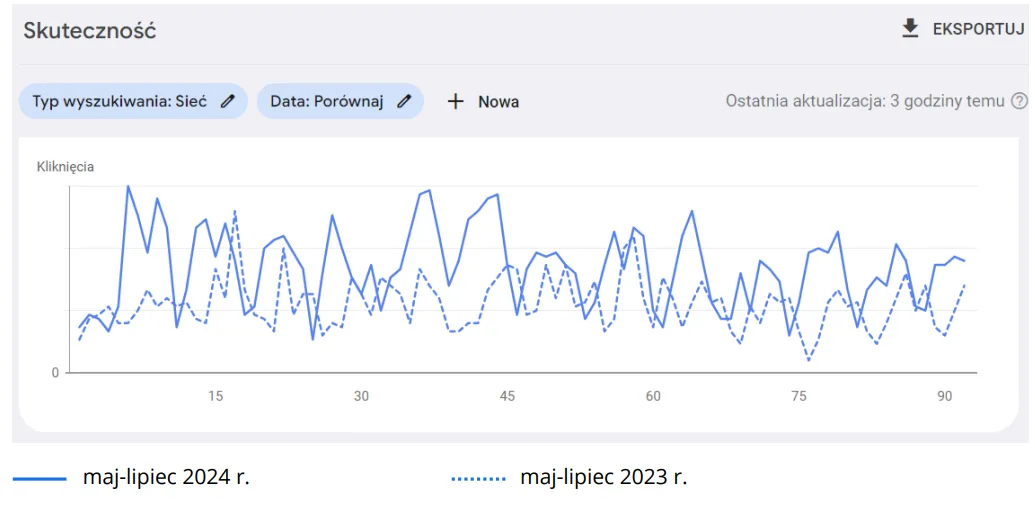1035x507 pixels.
Task: Open the 'Data: Porównaj' filter chip
Action: pos(340,101)
